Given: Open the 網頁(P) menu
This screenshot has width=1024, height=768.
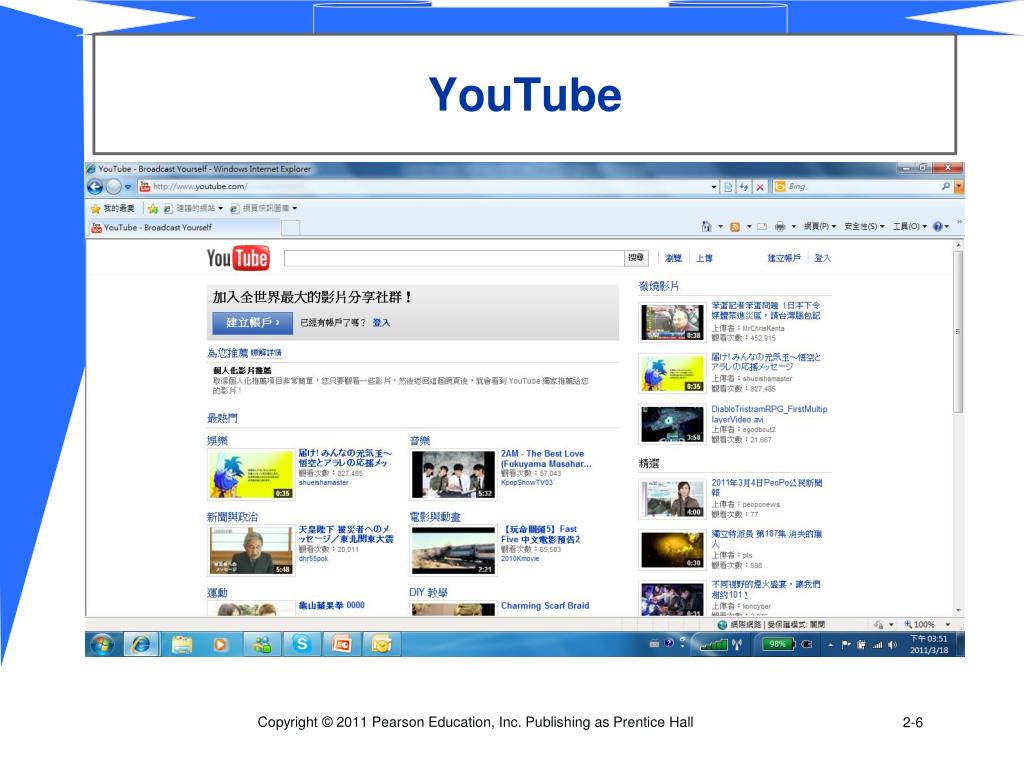Looking at the screenshot, I should pyautogui.click(x=820, y=227).
